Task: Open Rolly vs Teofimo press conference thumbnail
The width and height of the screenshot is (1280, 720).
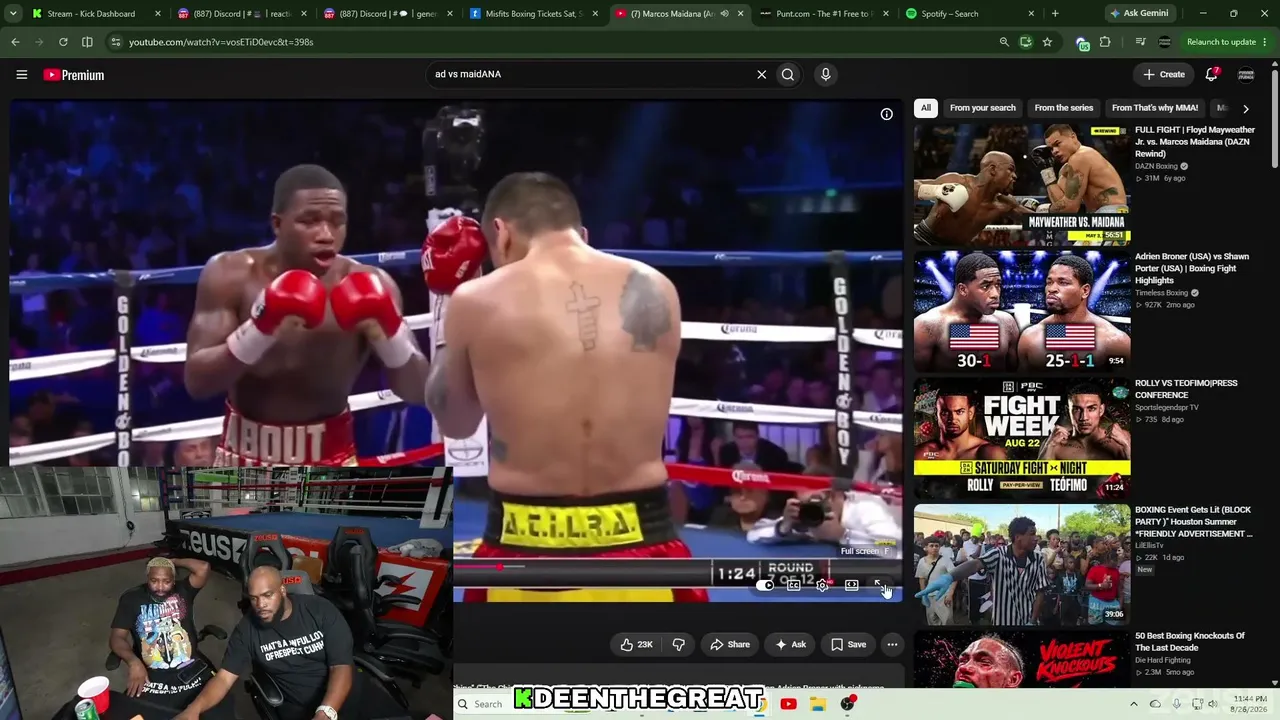Action: point(1022,437)
